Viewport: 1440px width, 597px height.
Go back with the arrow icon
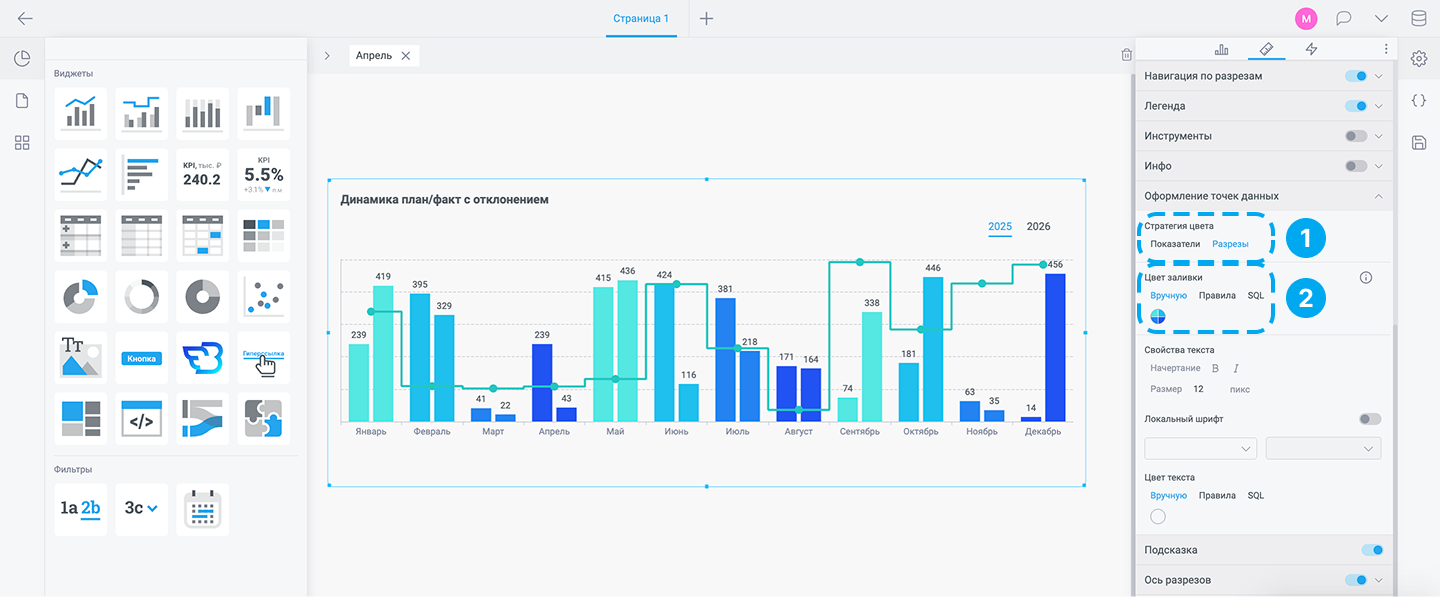pos(25,18)
